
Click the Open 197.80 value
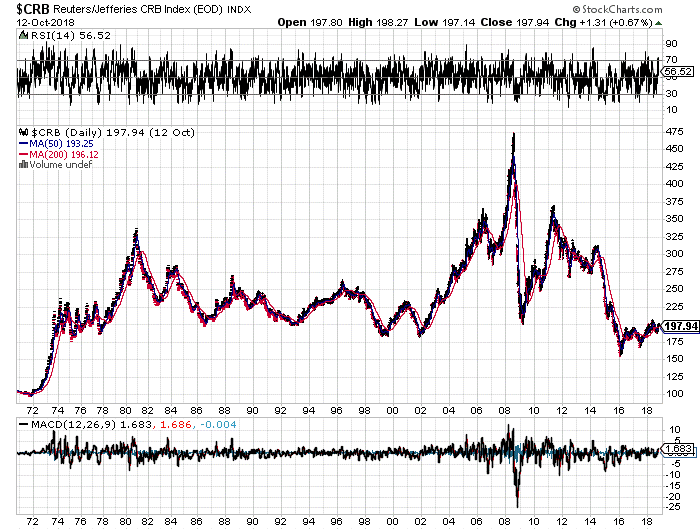pyautogui.click(x=310, y=22)
